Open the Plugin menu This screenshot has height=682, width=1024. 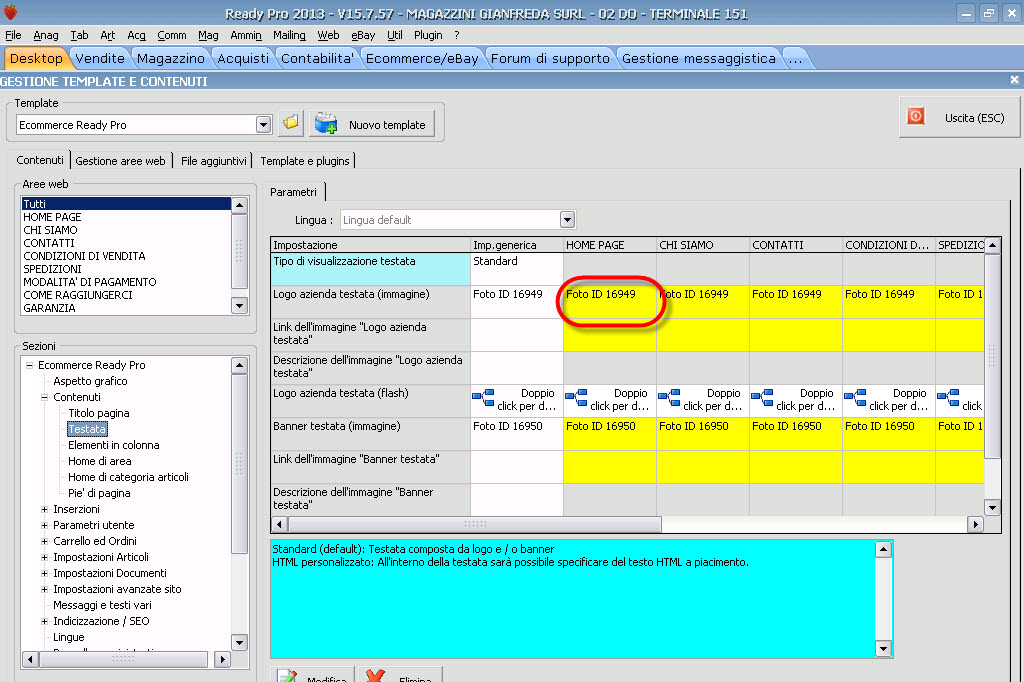428,35
